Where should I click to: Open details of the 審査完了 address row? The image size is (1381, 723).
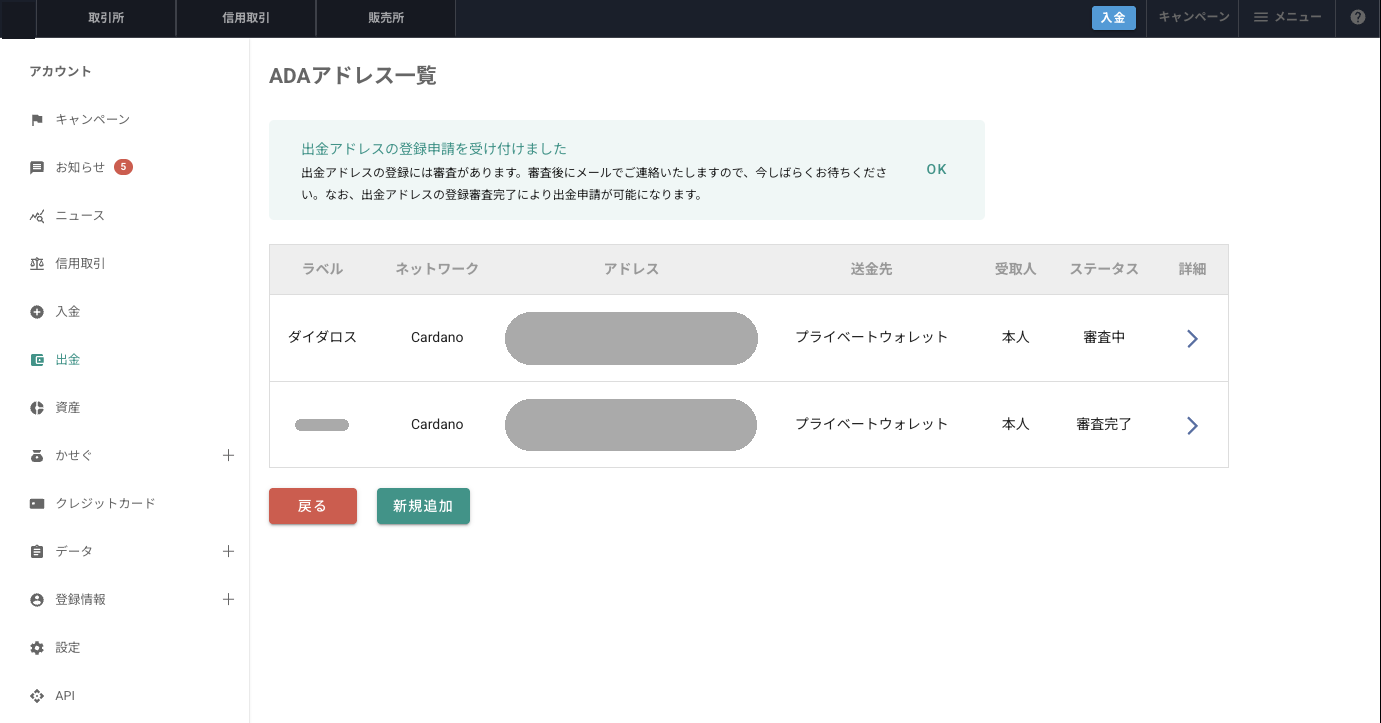pyautogui.click(x=1192, y=426)
